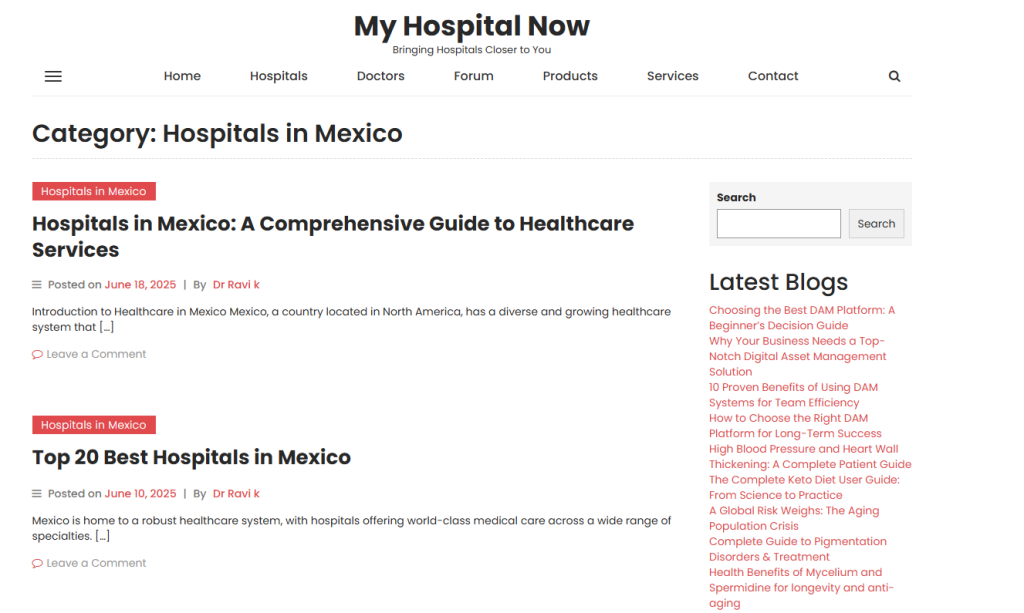Select Products in the navigation
1024x613 pixels.
click(570, 76)
